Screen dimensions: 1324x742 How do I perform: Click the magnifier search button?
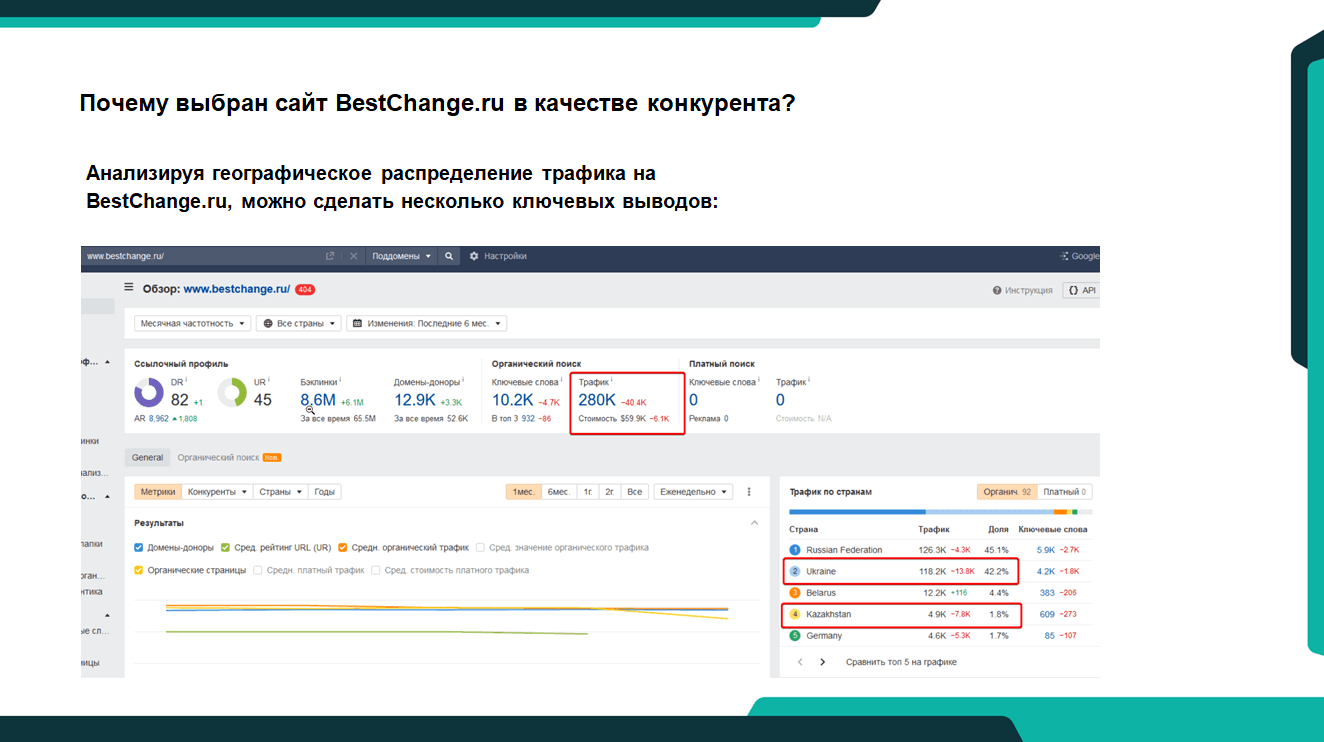tap(450, 256)
